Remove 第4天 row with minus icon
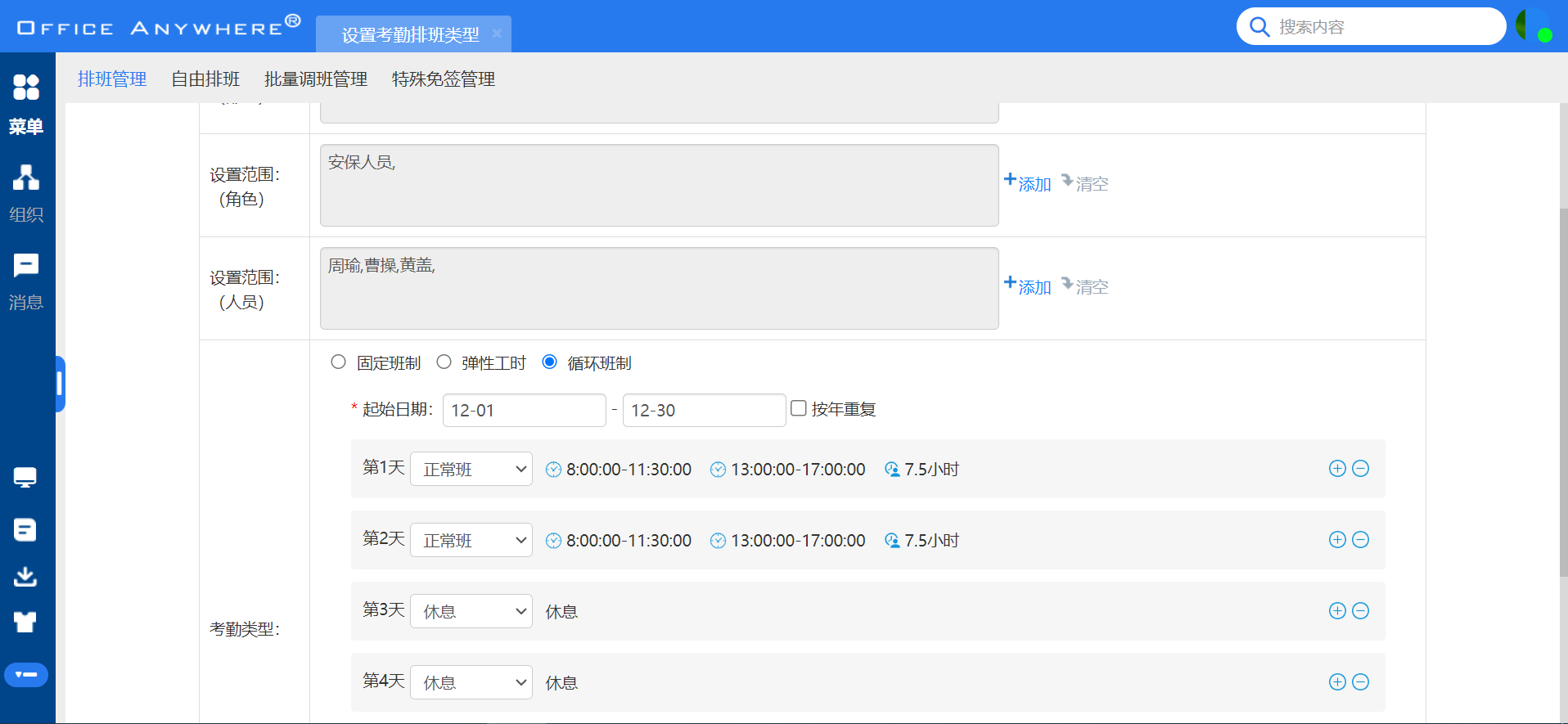The image size is (1568, 724). 1360,681
